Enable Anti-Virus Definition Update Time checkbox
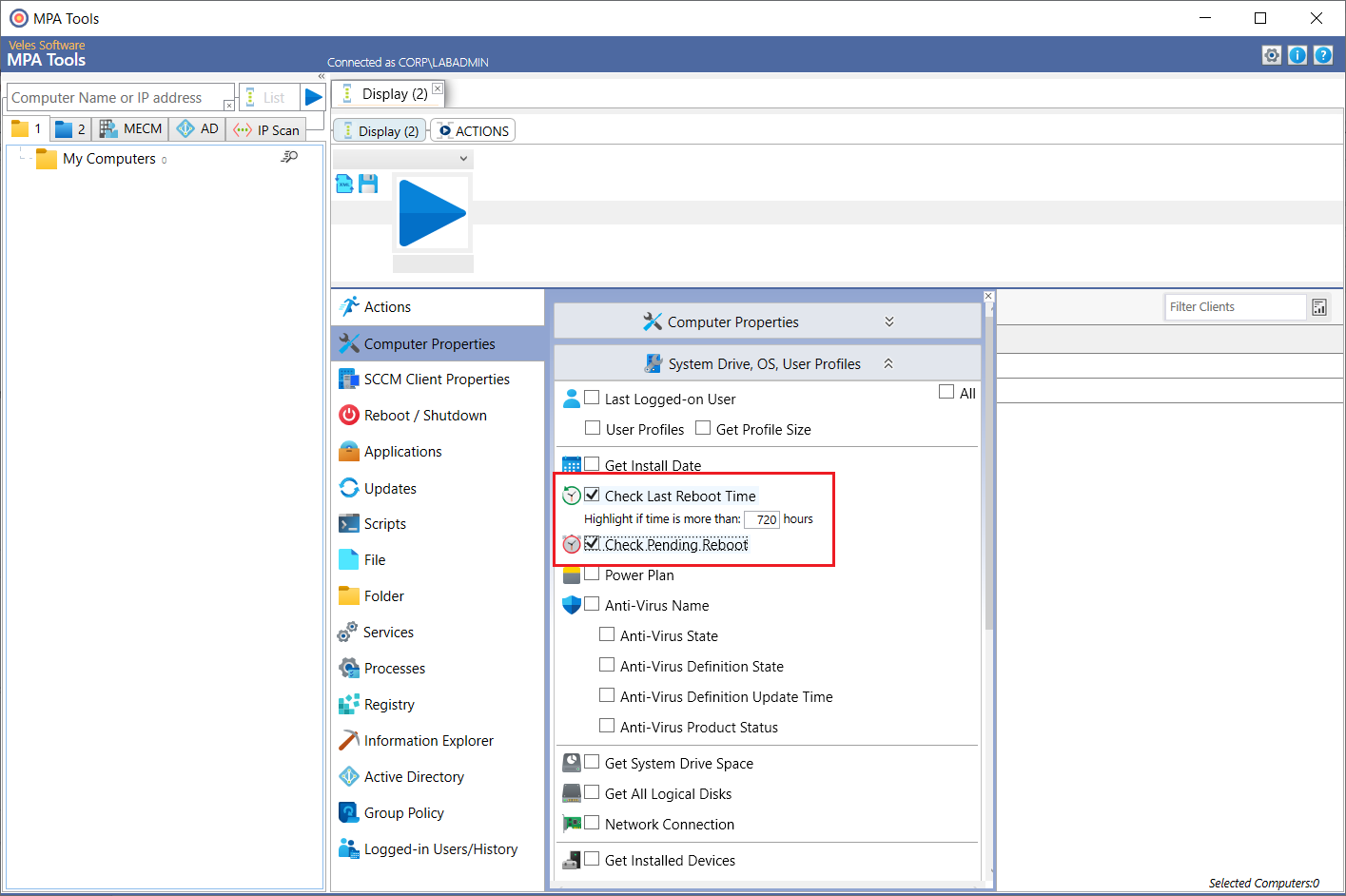 point(607,695)
